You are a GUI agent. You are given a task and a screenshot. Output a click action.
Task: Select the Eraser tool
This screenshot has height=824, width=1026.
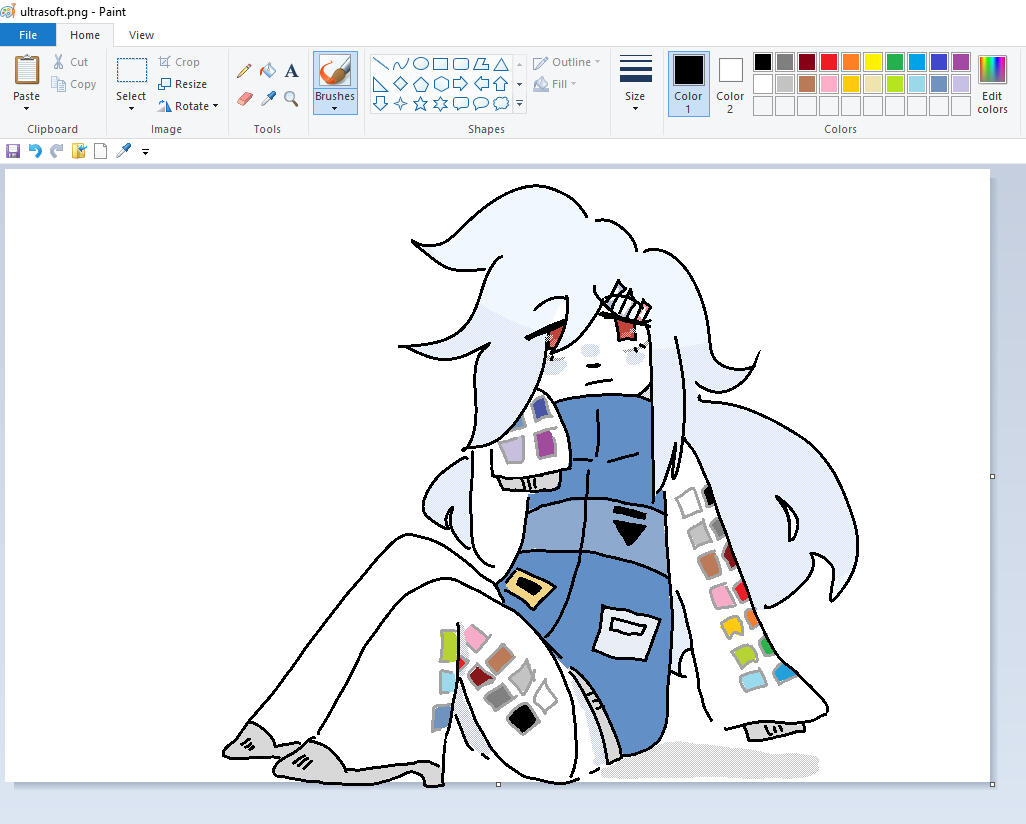coord(244,98)
